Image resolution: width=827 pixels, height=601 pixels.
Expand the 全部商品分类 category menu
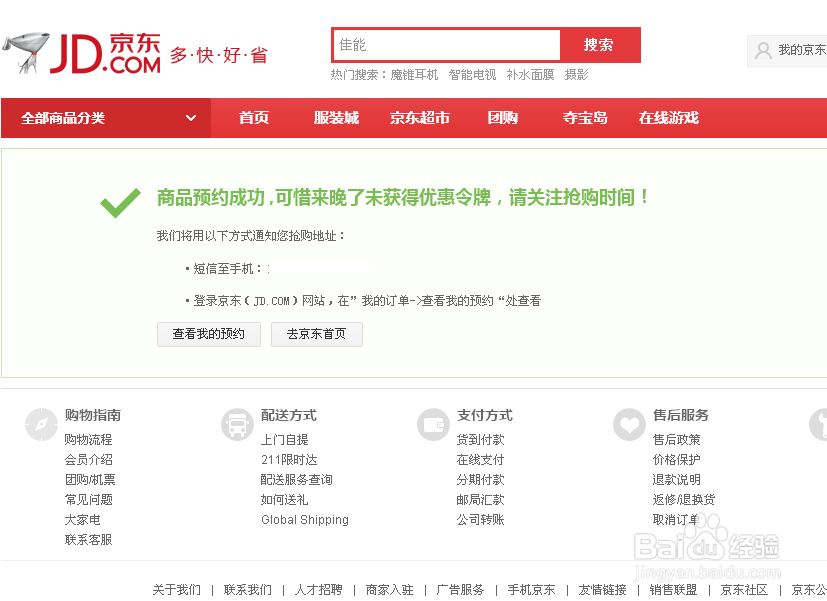click(100, 118)
